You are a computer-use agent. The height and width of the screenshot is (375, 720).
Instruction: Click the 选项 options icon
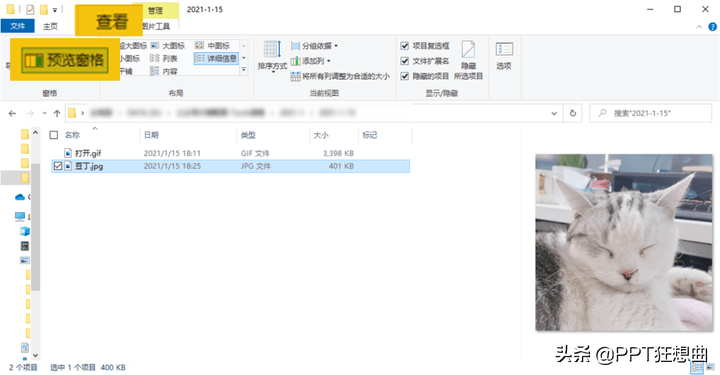[504, 56]
